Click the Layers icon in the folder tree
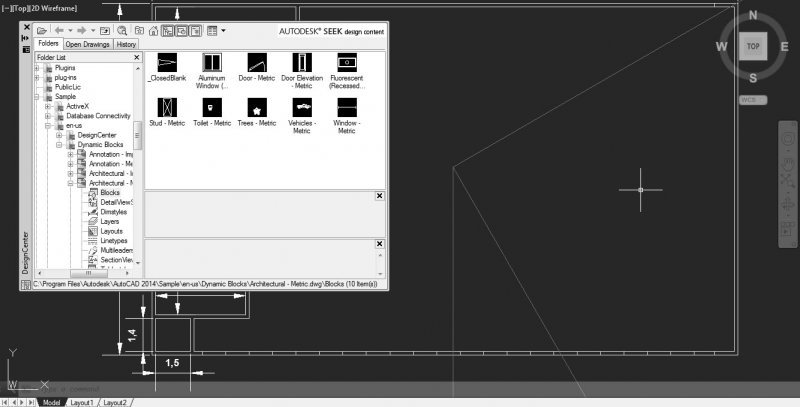800x407 pixels. 93,221
